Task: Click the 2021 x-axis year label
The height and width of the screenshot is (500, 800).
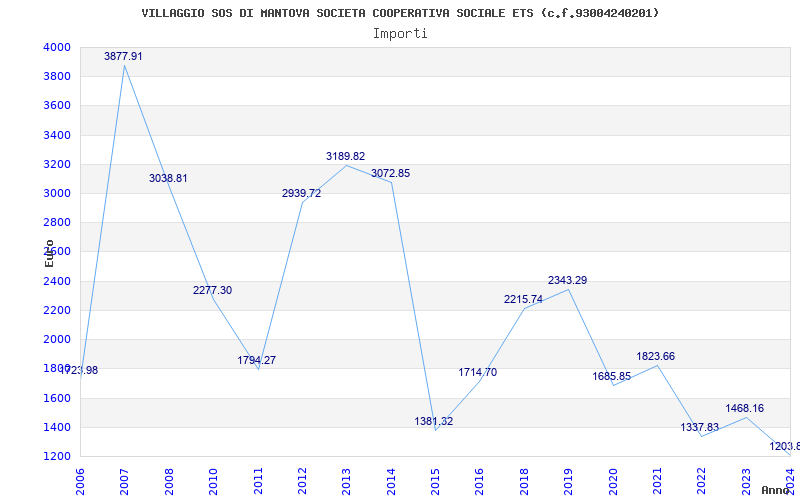Action: [x=657, y=481]
